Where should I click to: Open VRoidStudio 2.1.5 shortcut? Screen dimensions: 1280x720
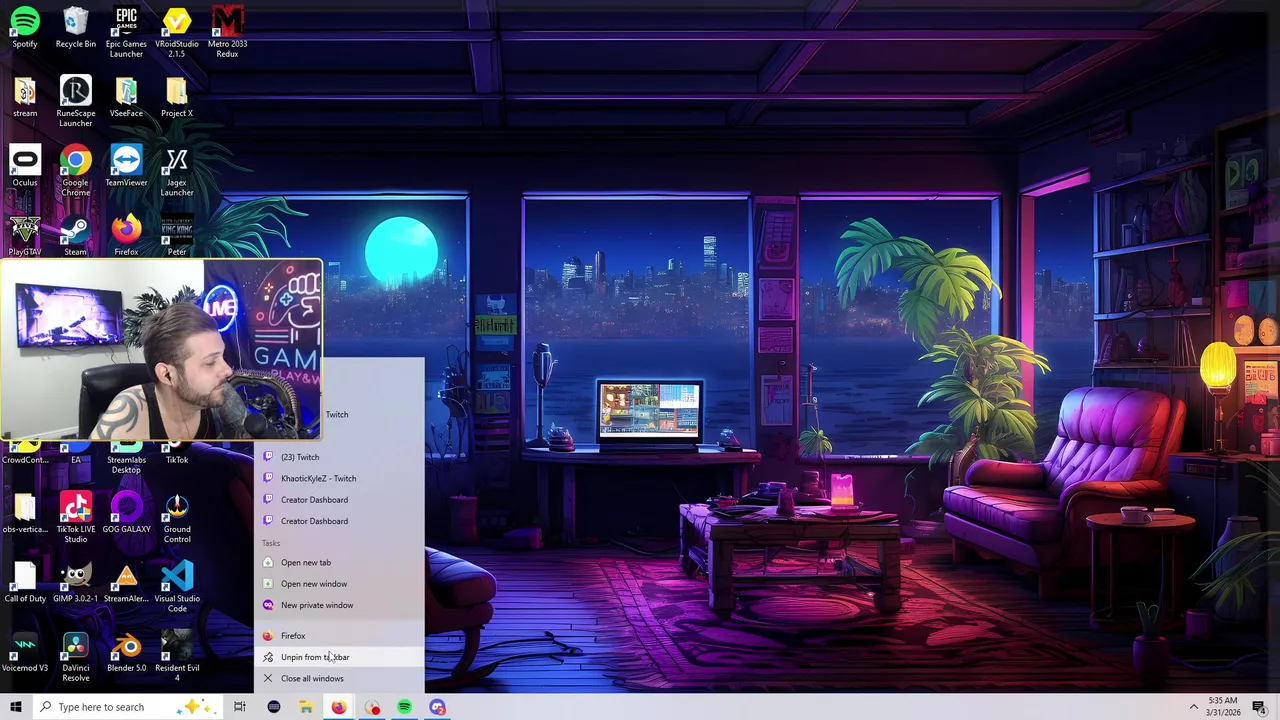(x=177, y=32)
